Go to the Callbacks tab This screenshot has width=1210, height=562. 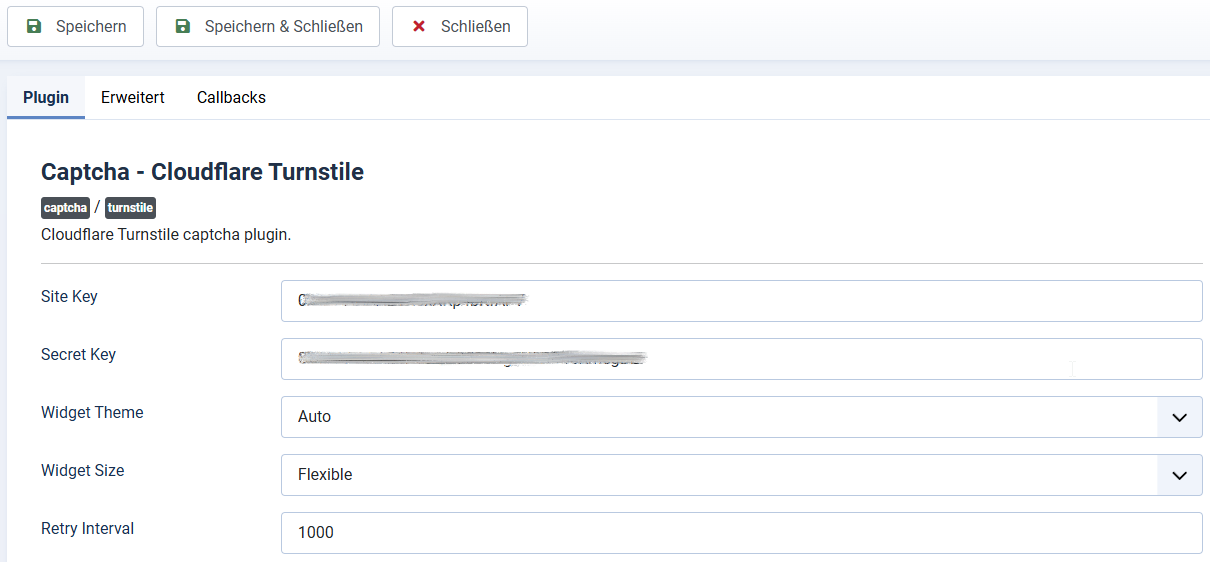[231, 98]
